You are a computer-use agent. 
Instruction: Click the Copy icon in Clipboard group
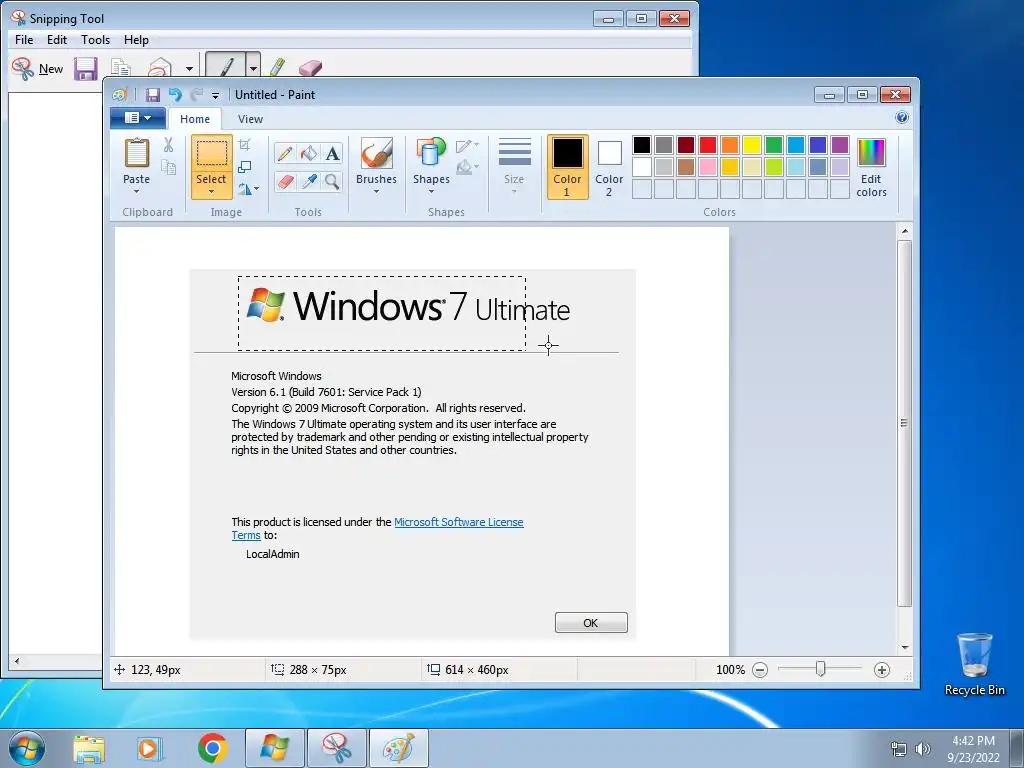[x=168, y=167]
